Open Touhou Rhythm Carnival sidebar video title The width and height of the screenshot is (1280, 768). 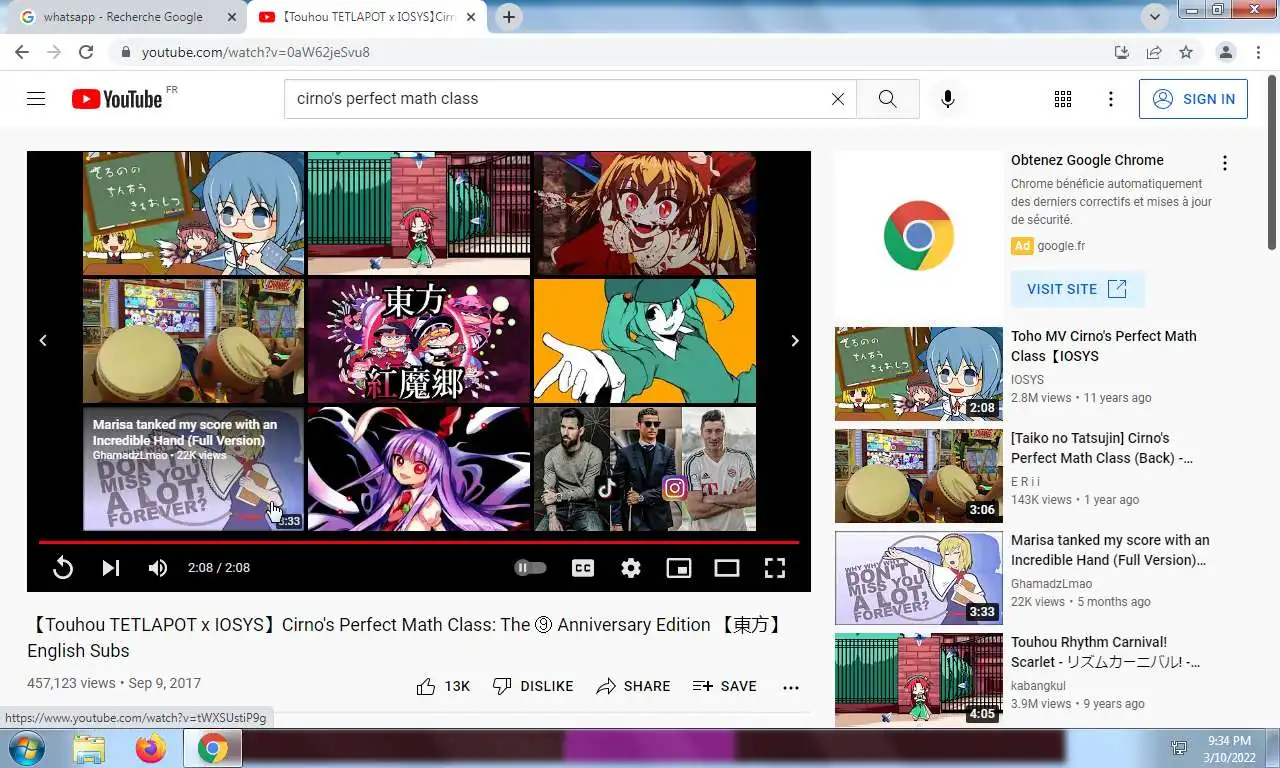[1106, 652]
